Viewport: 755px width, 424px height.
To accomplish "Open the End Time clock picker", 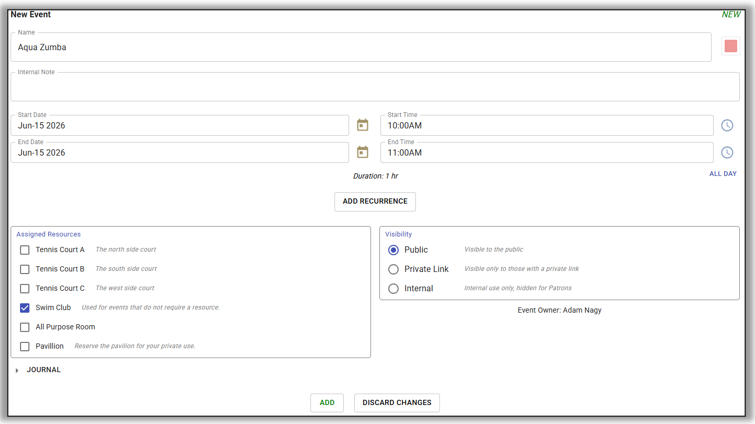I will (x=727, y=153).
